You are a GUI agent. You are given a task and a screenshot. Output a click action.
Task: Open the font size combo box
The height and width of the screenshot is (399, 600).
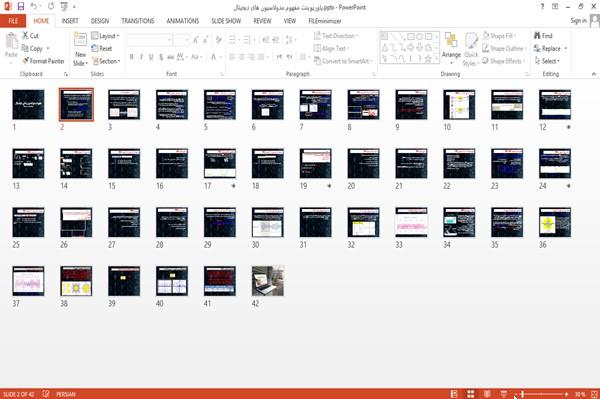click(x=182, y=39)
